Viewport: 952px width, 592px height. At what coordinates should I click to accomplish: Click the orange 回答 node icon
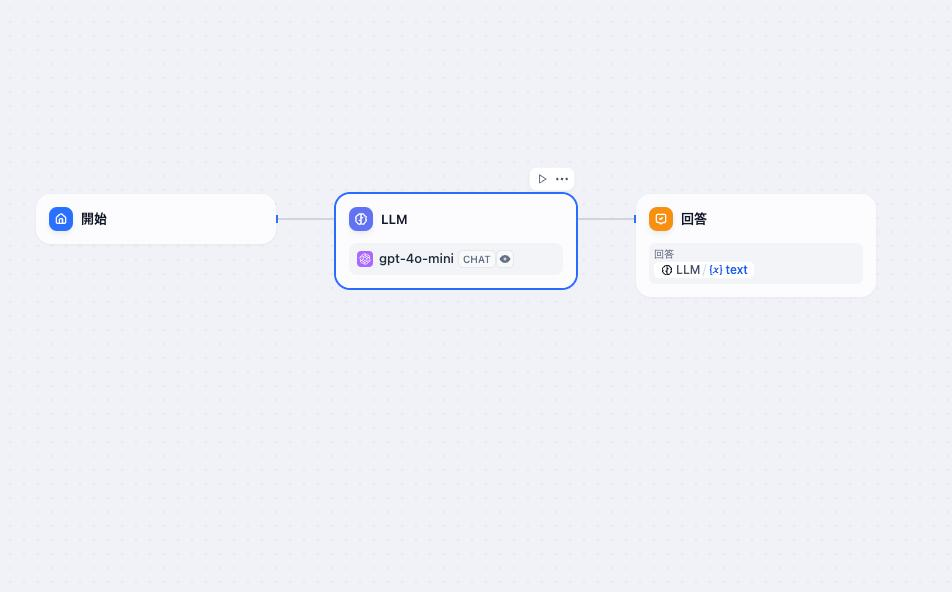661,219
